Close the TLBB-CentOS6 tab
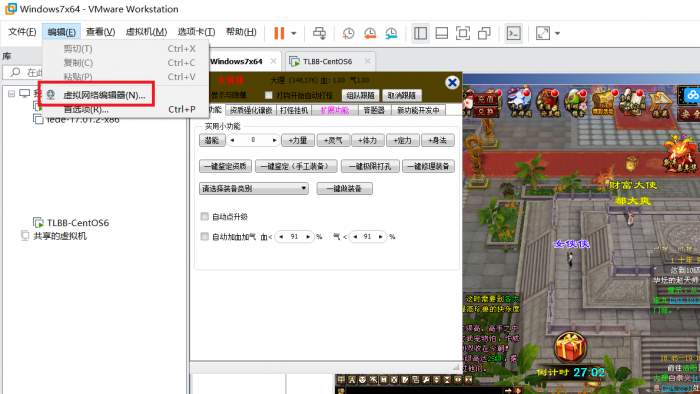The image size is (700, 394). pos(367,61)
